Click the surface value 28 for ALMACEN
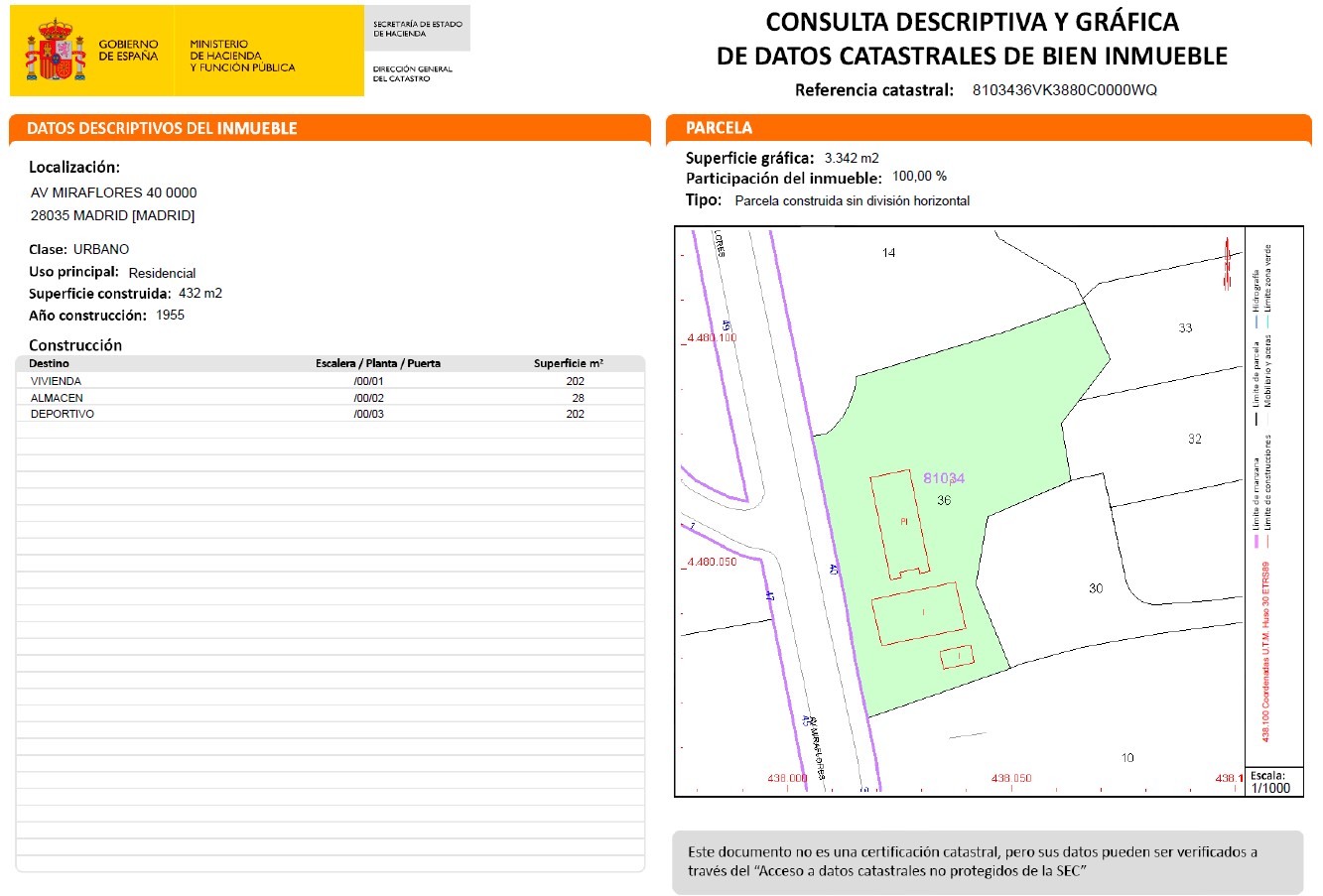 578,398
